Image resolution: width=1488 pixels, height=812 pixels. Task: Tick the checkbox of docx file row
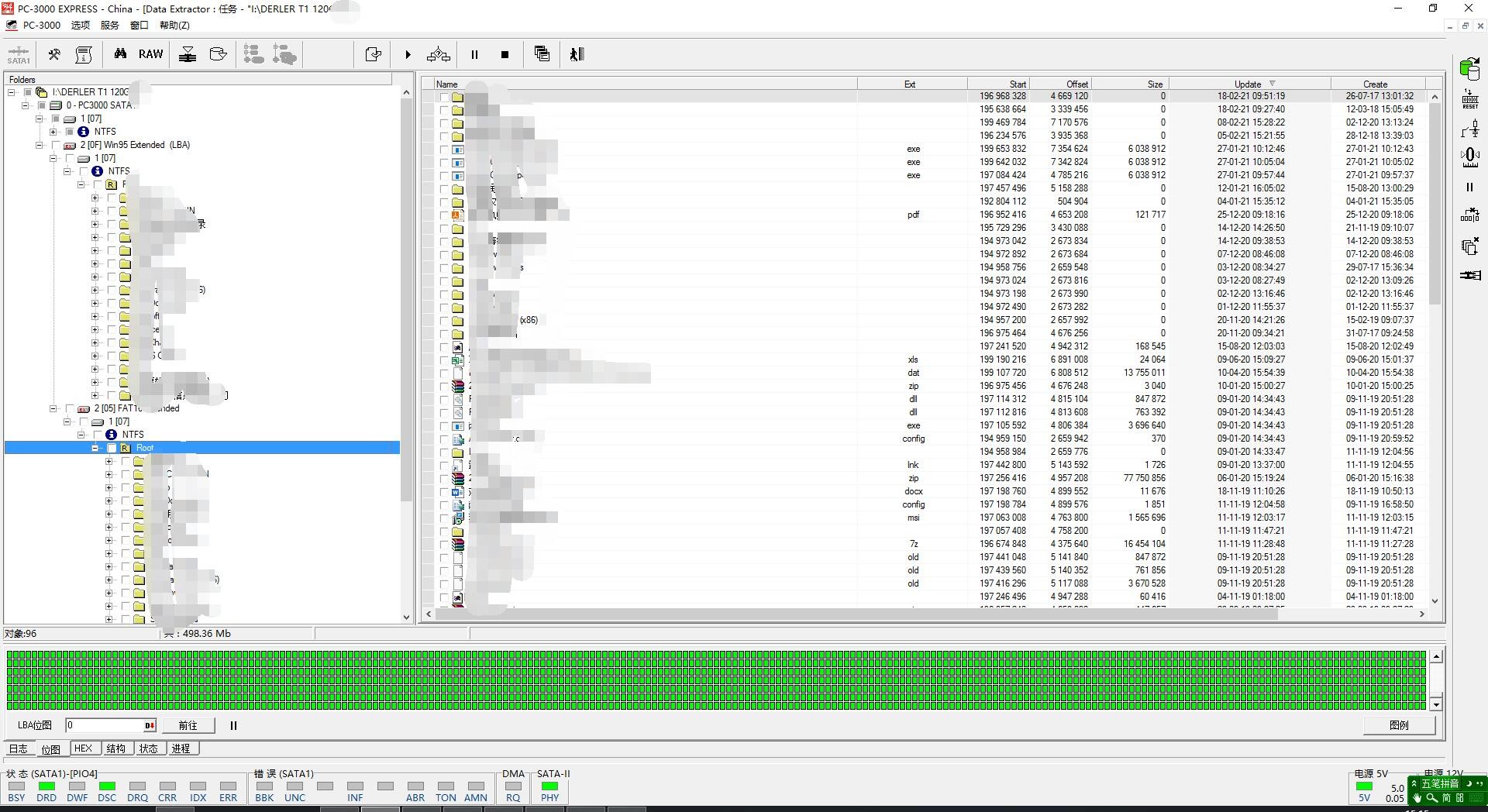444,492
